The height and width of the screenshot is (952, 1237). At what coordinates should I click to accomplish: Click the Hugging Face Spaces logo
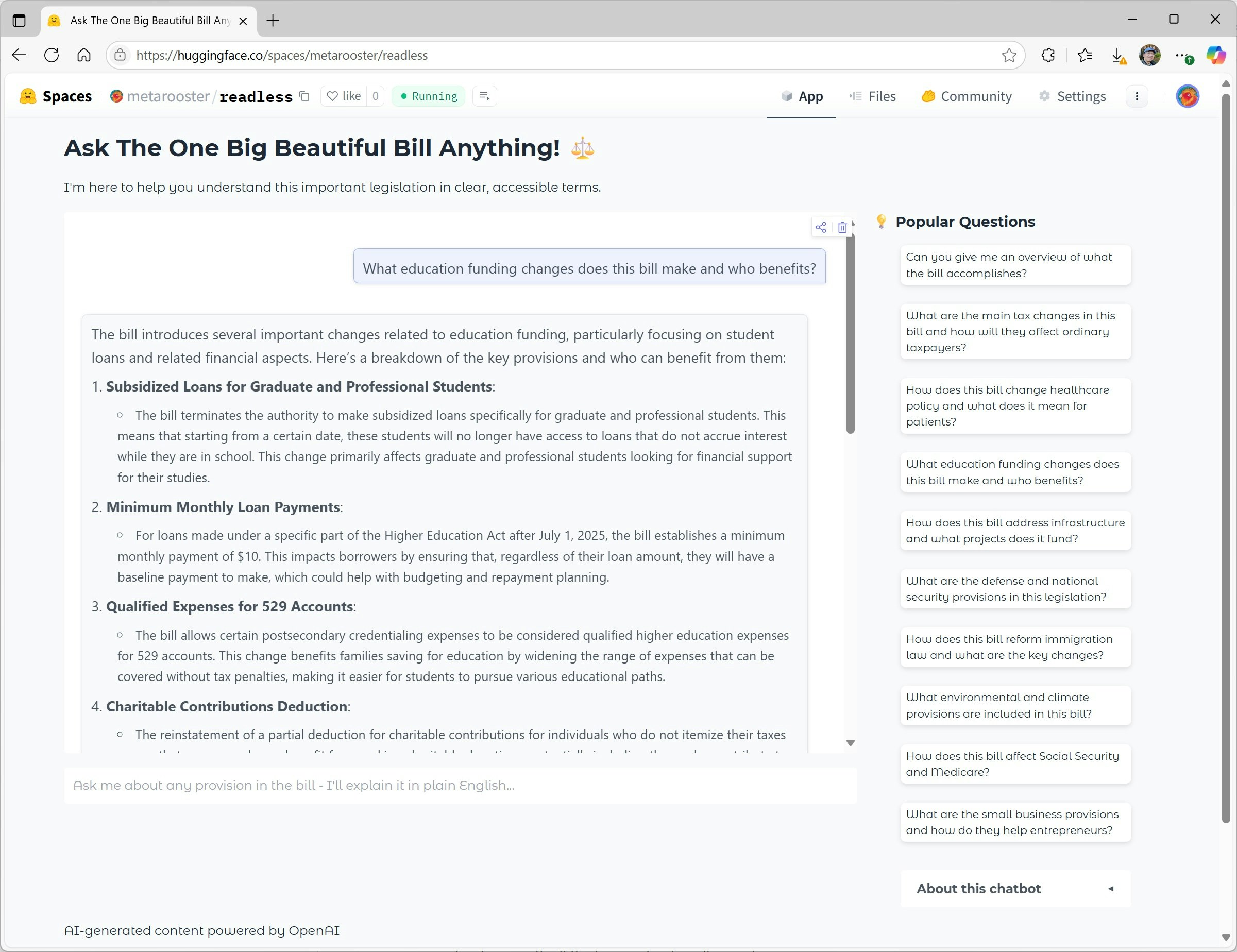point(56,96)
